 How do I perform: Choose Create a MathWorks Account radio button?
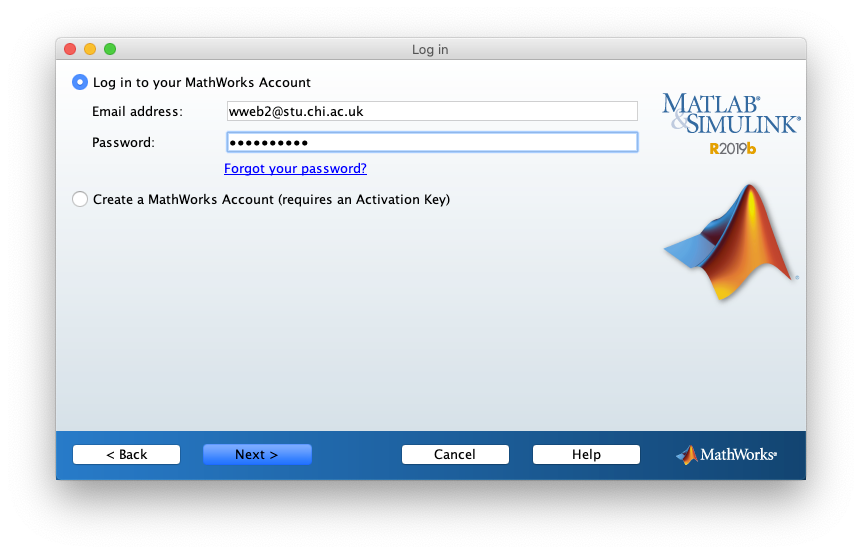pyautogui.click(x=80, y=199)
